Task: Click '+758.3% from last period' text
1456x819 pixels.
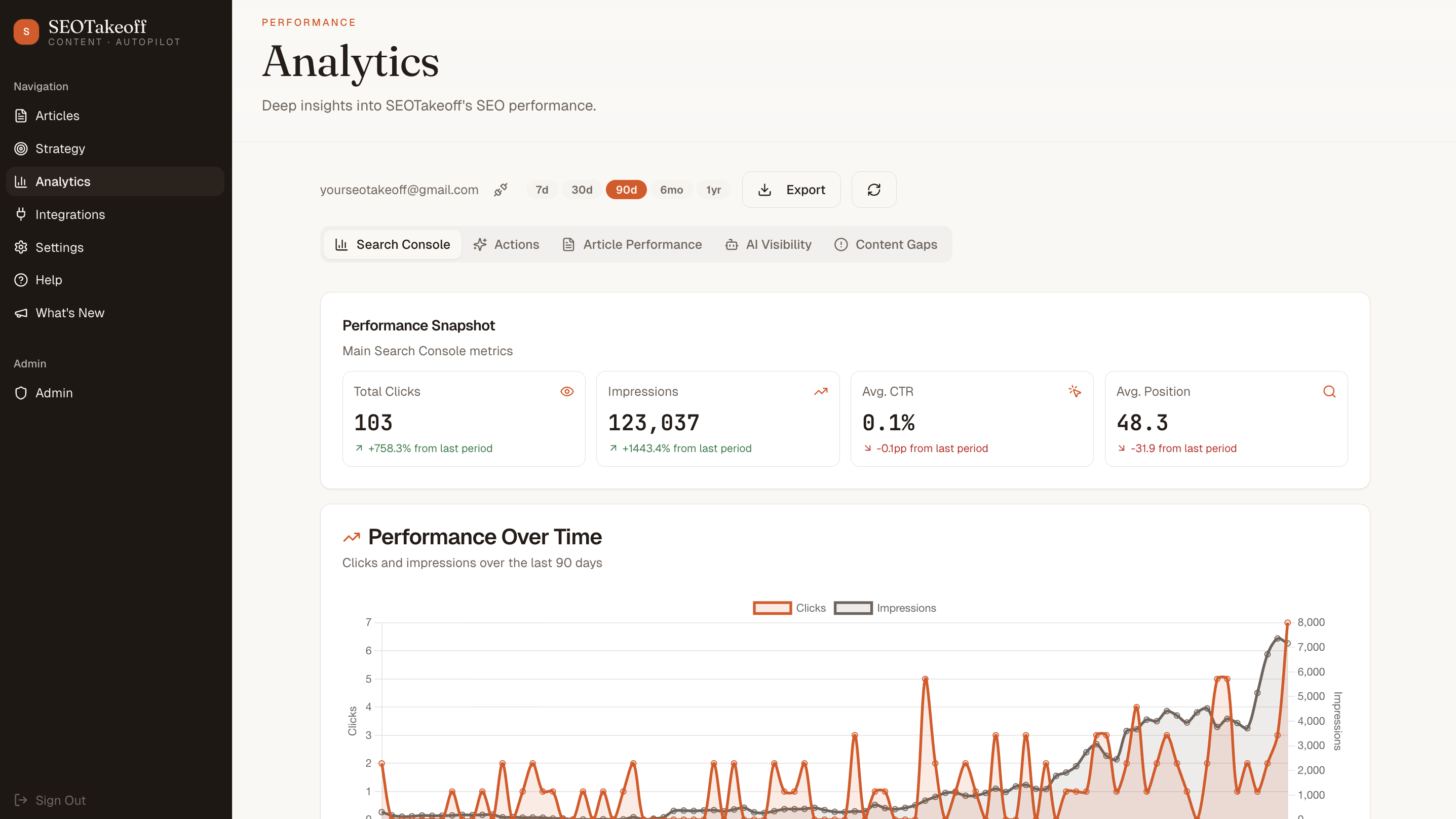Action: [x=430, y=448]
